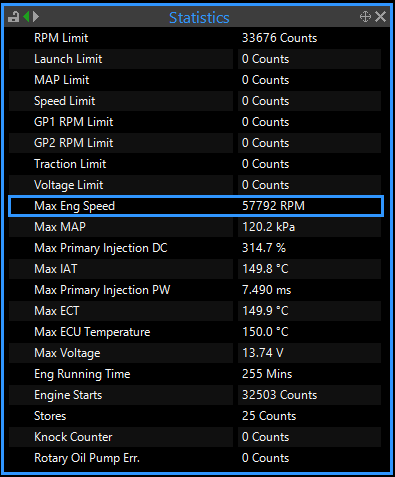Click the GP1 RPM Limit 0 Counts value
395x477 pixels.
pos(265,122)
